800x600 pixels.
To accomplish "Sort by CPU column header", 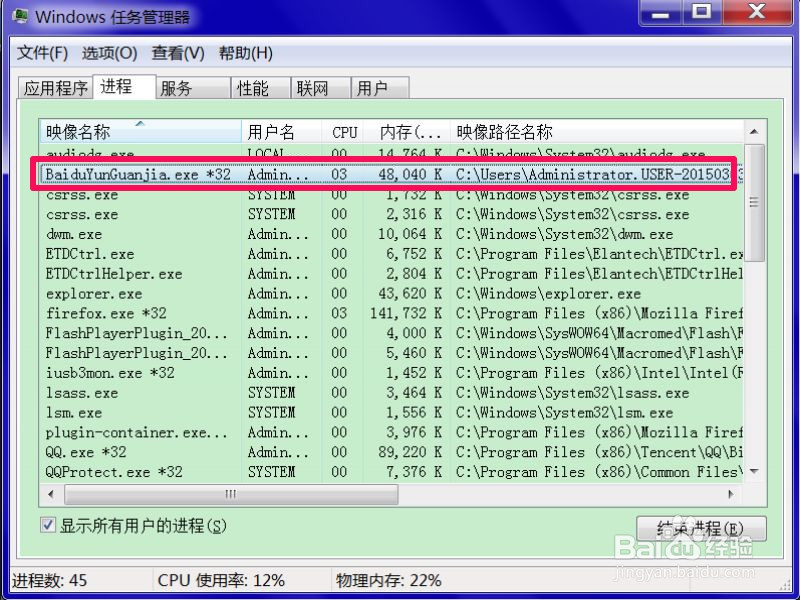I will (x=342, y=132).
